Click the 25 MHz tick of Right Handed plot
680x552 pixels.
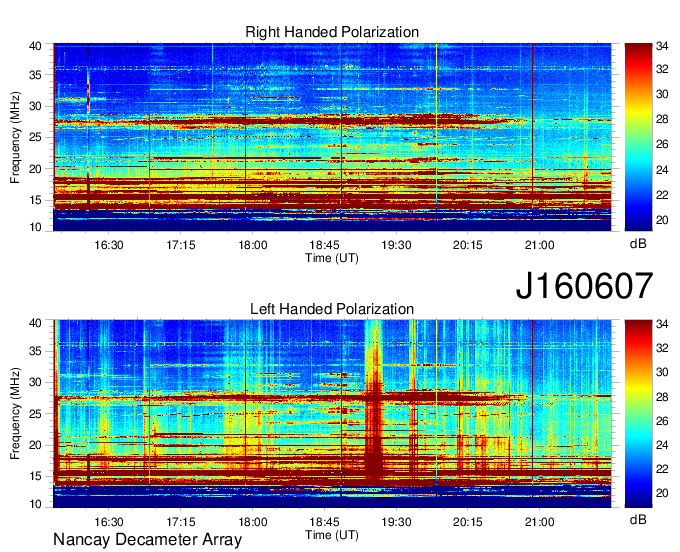[36, 137]
